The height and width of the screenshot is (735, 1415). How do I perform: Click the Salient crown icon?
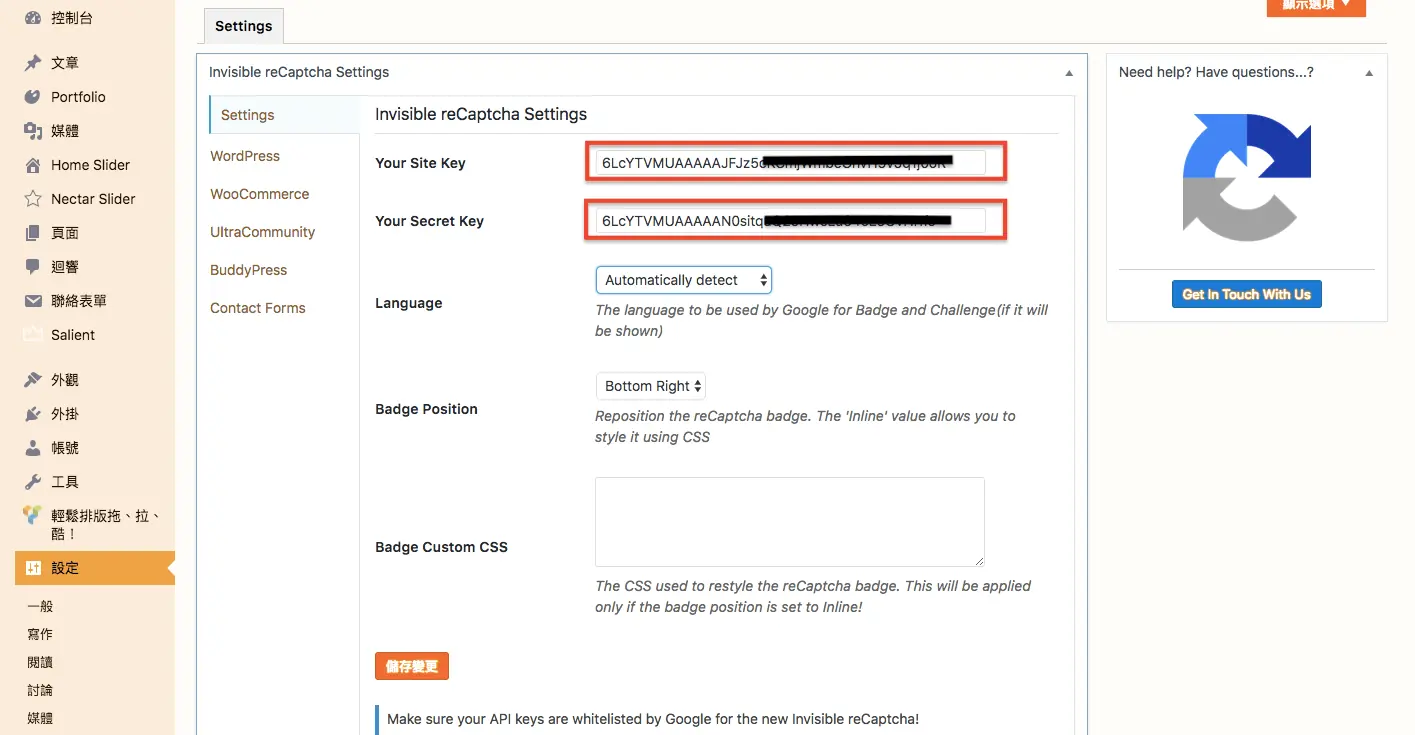pyautogui.click(x=33, y=334)
